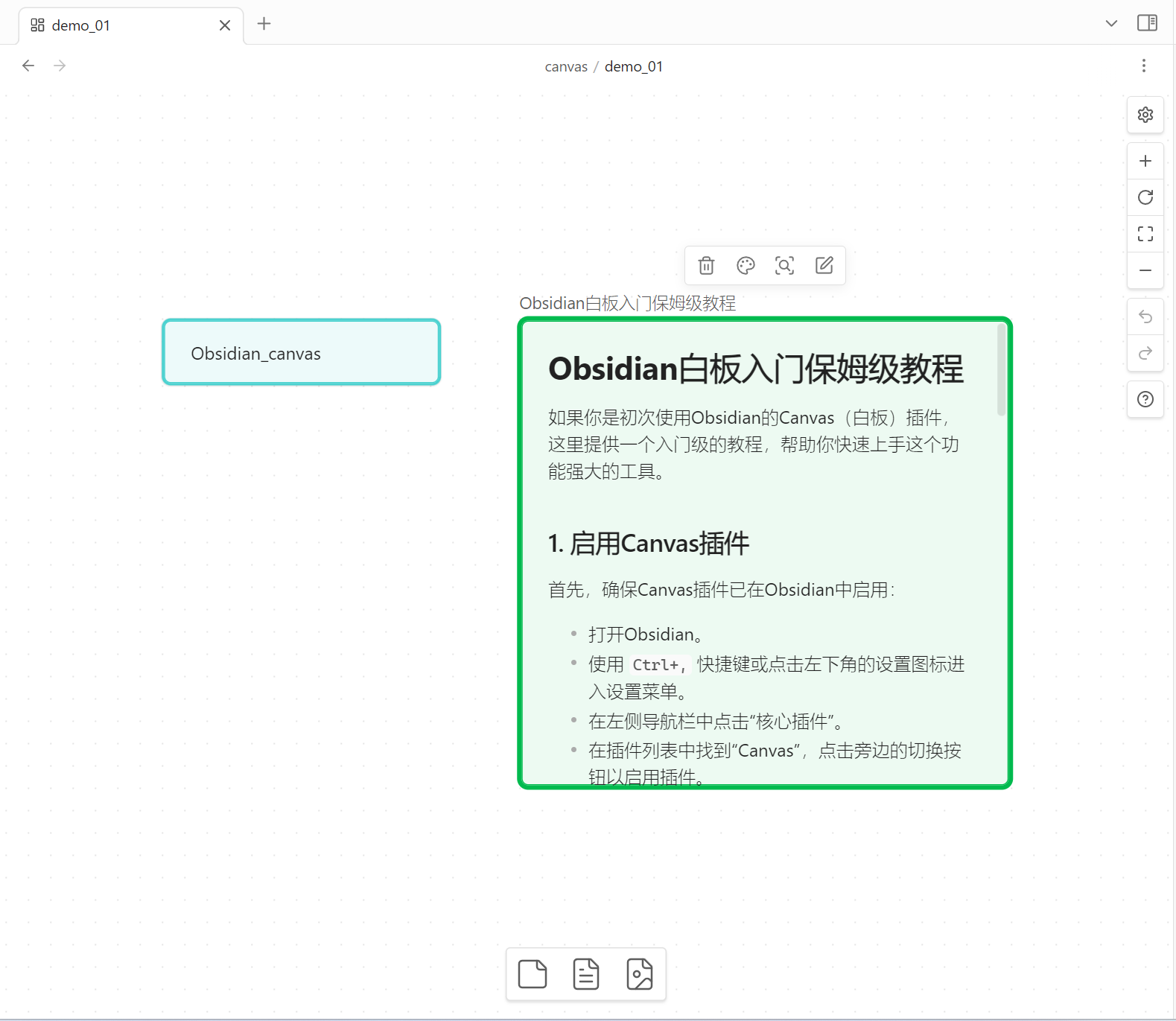Viewport: 1176px width, 1021px height.
Task: Open the color palette for the card
Action: click(x=746, y=266)
